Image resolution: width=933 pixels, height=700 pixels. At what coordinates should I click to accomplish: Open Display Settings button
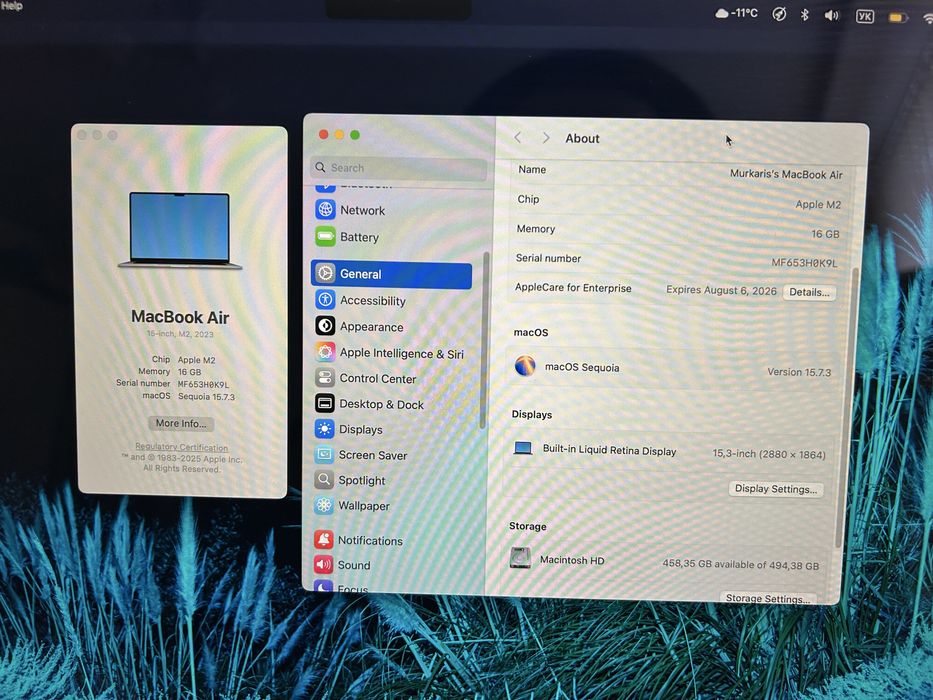point(775,489)
